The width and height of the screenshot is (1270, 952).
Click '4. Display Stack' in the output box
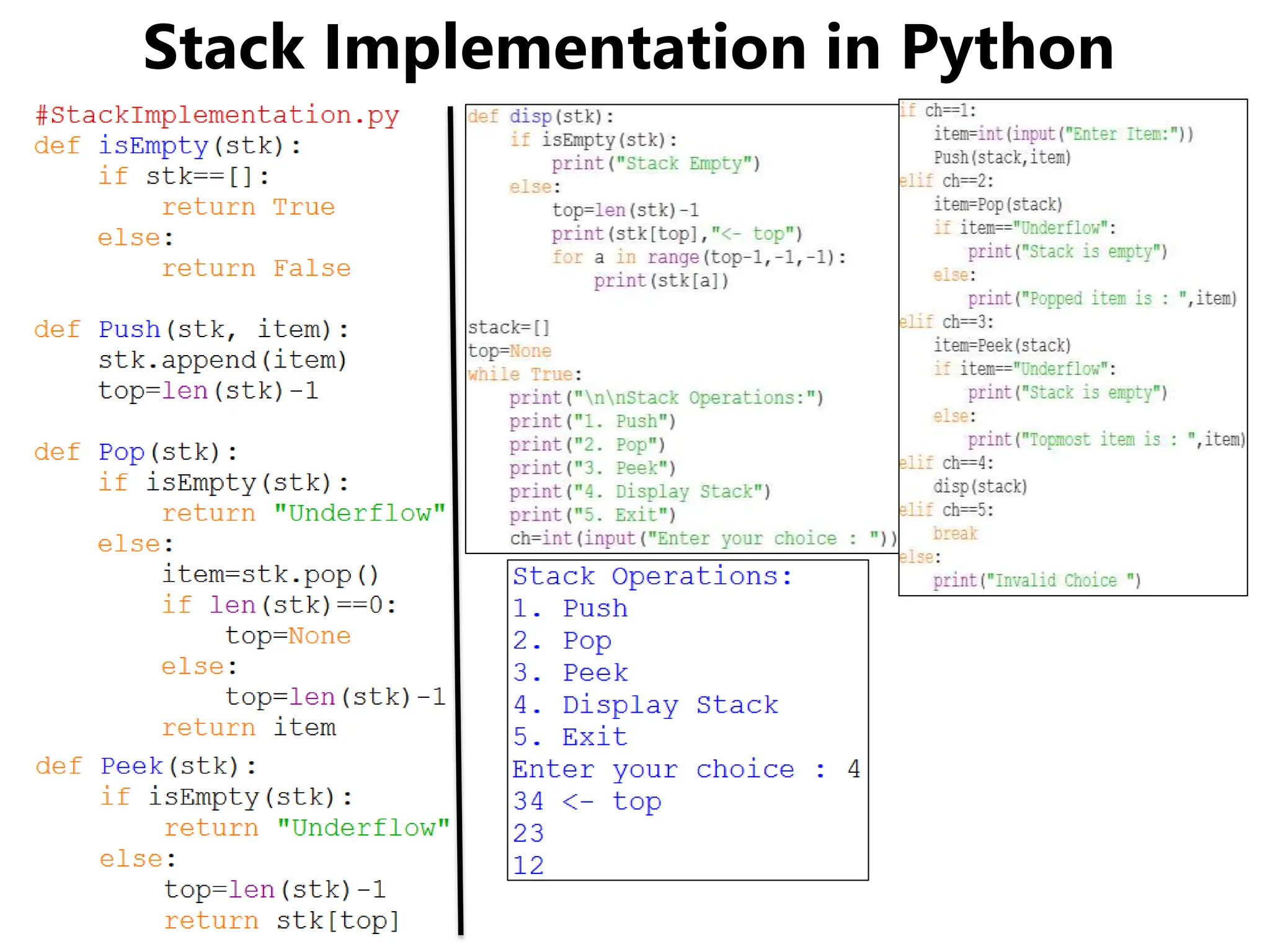coord(646,705)
